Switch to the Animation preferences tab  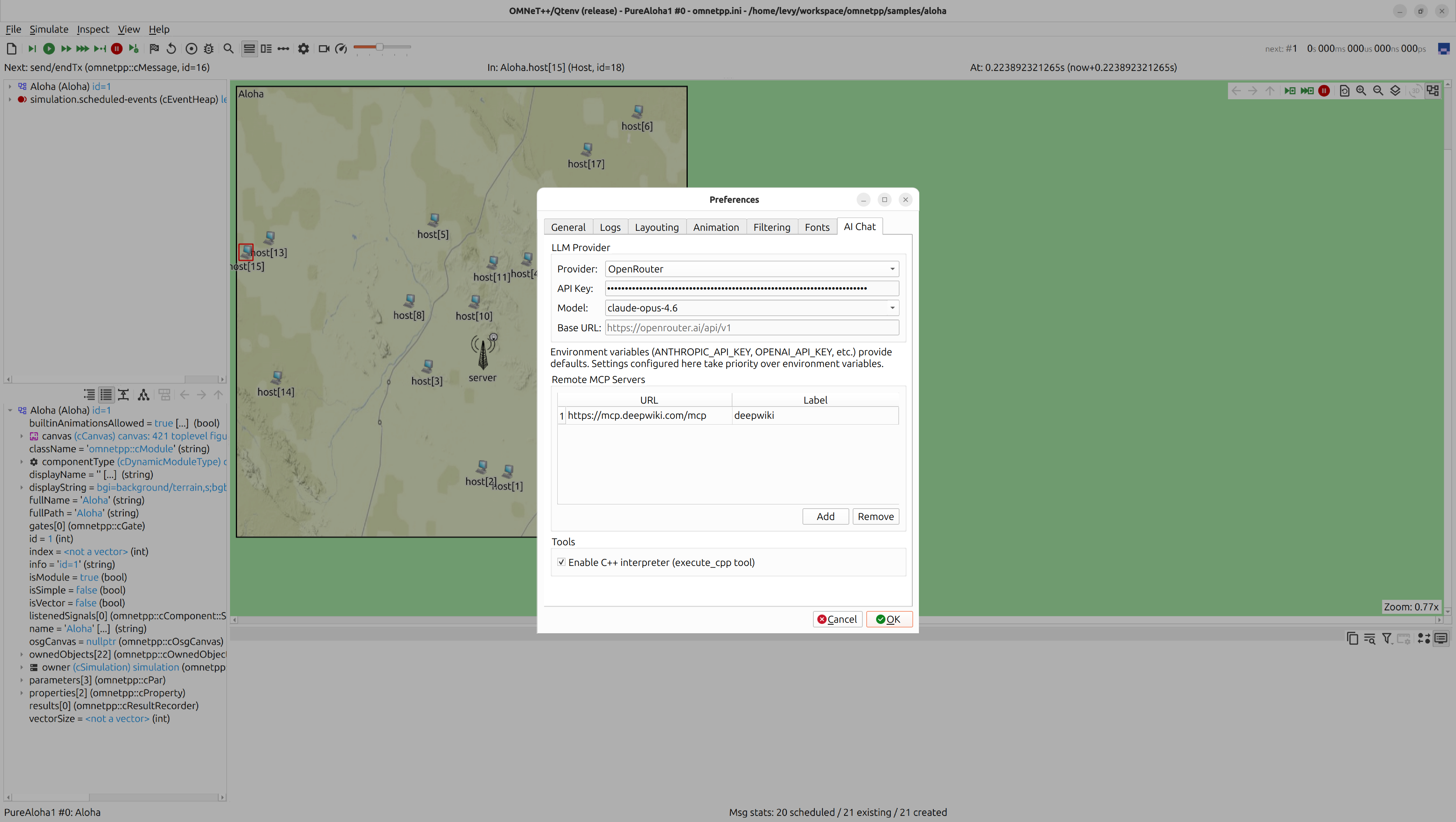[716, 227]
